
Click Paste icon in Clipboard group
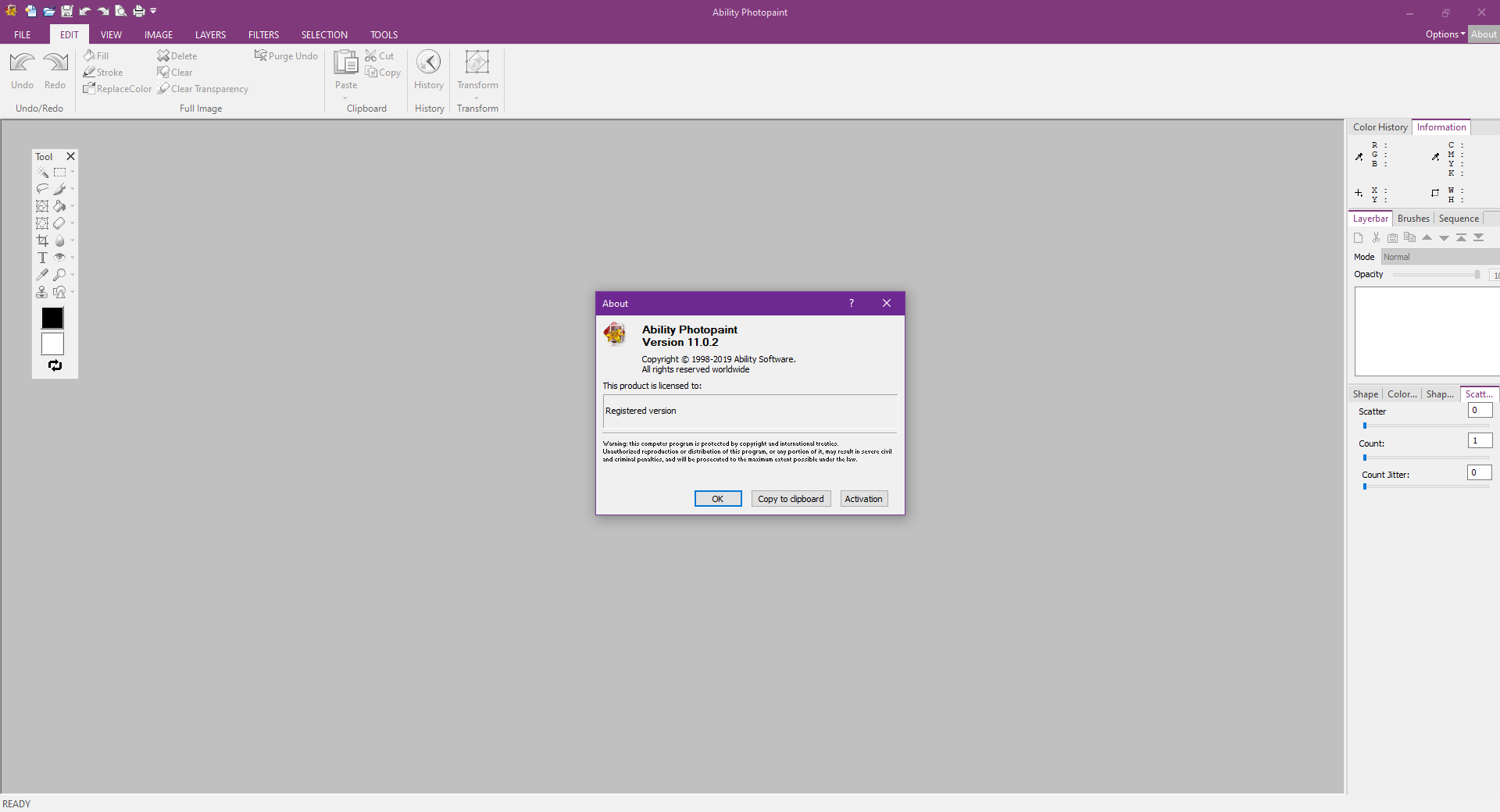tap(345, 62)
